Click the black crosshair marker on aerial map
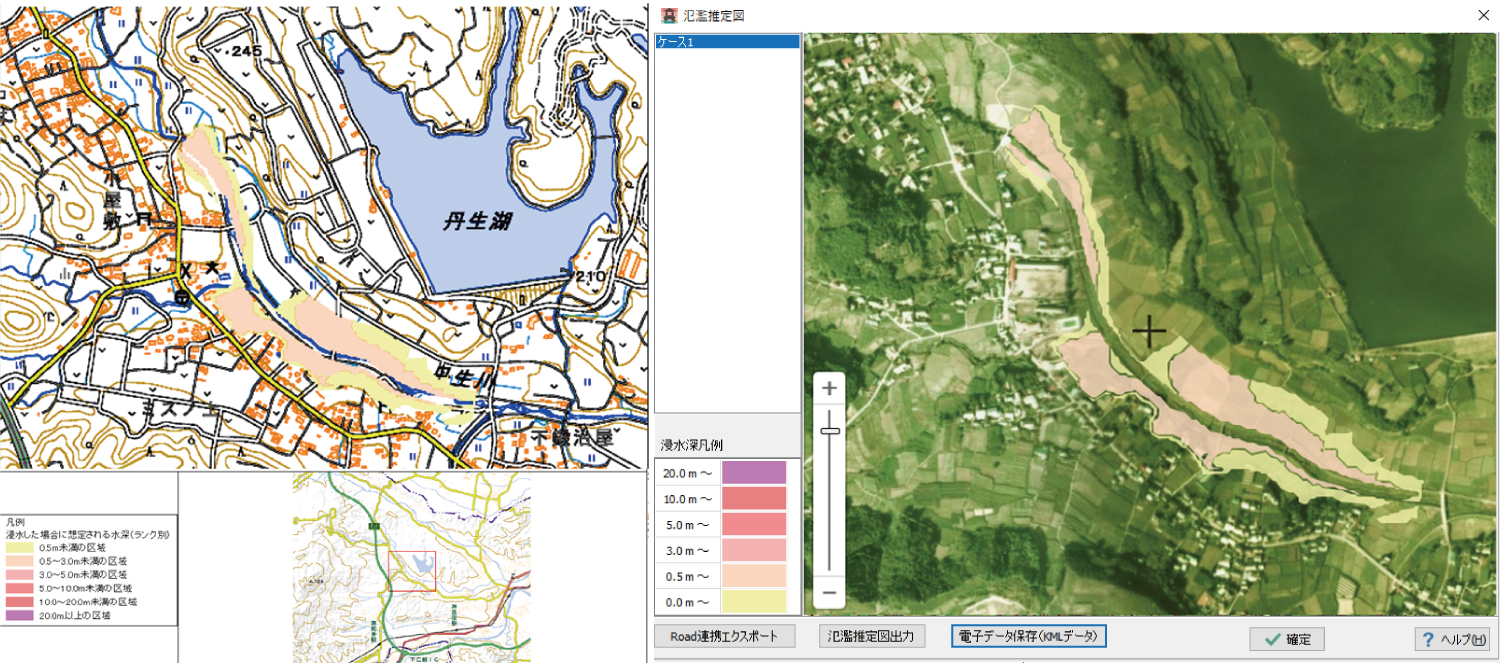The height and width of the screenshot is (663, 1500). pos(1150,331)
